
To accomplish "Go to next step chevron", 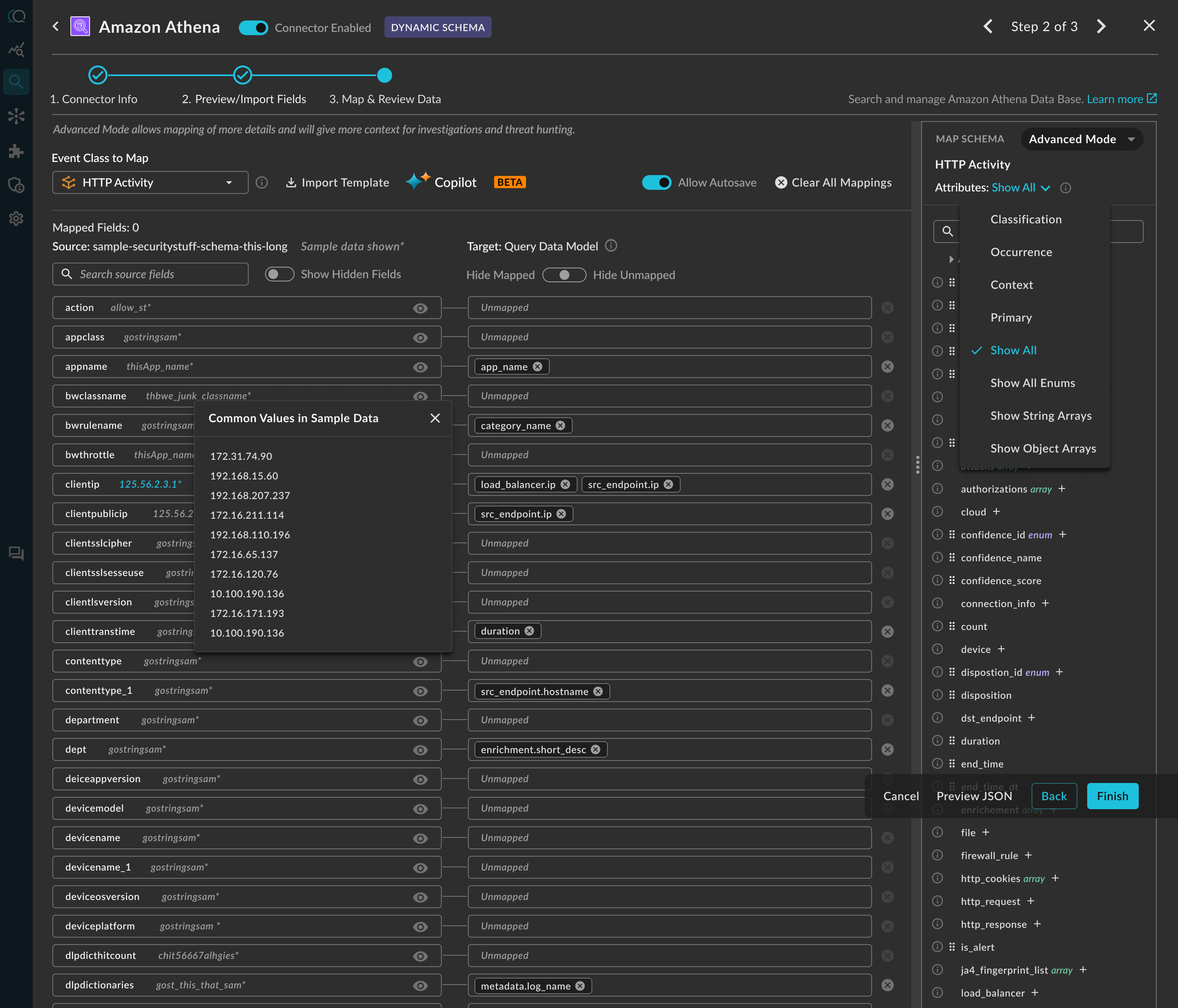I will pyautogui.click(x=1101, y=27).
